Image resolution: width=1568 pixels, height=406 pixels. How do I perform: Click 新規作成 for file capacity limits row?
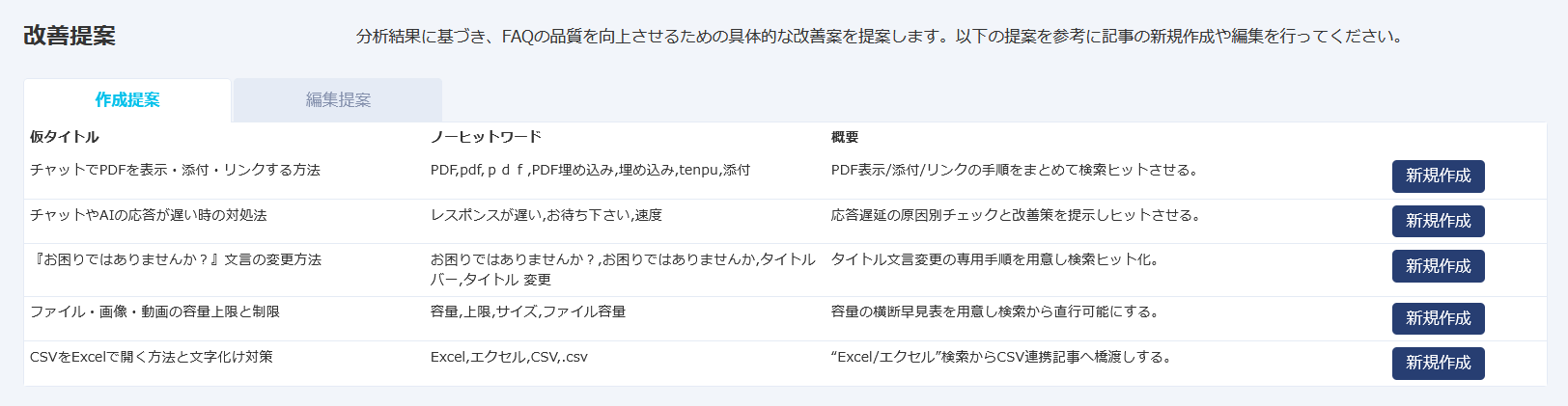(1438, 318)
